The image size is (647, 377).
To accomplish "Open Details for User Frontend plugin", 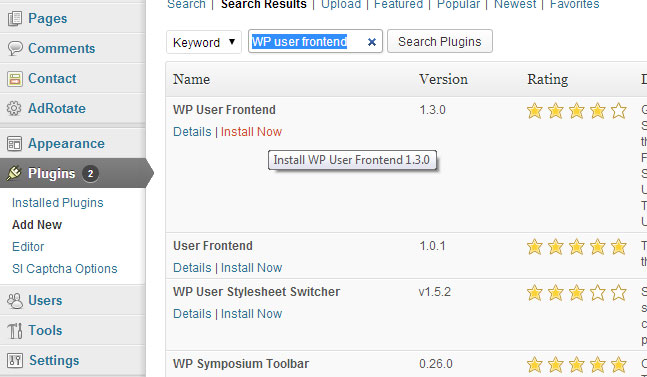I will [192, 268].
